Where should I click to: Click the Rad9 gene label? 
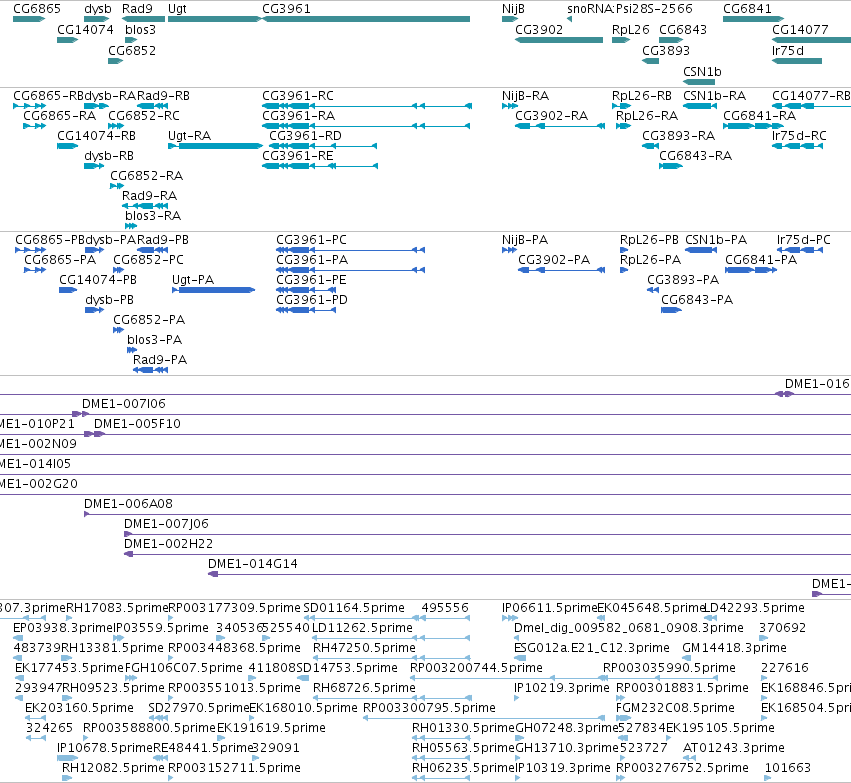pyautogui.click(x=137, y=9)
